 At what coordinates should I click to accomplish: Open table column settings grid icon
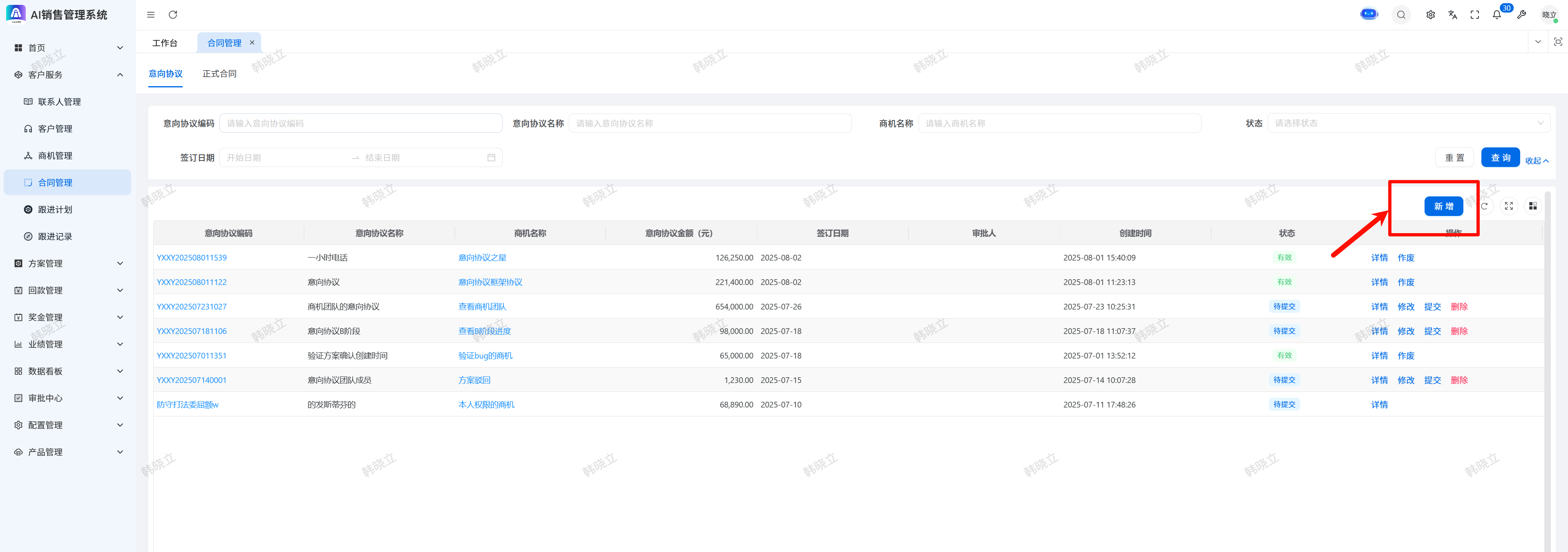click(1533, 206)
